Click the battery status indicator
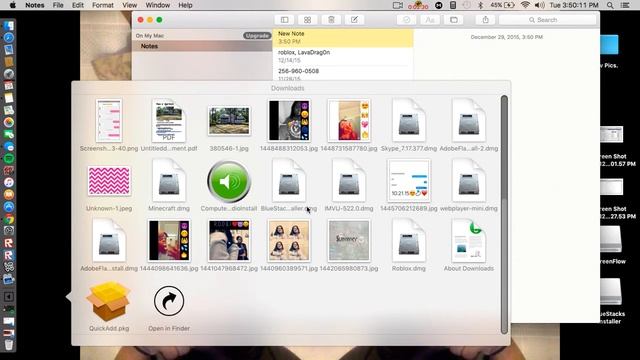Screen dimensions: 640x360 502,5
